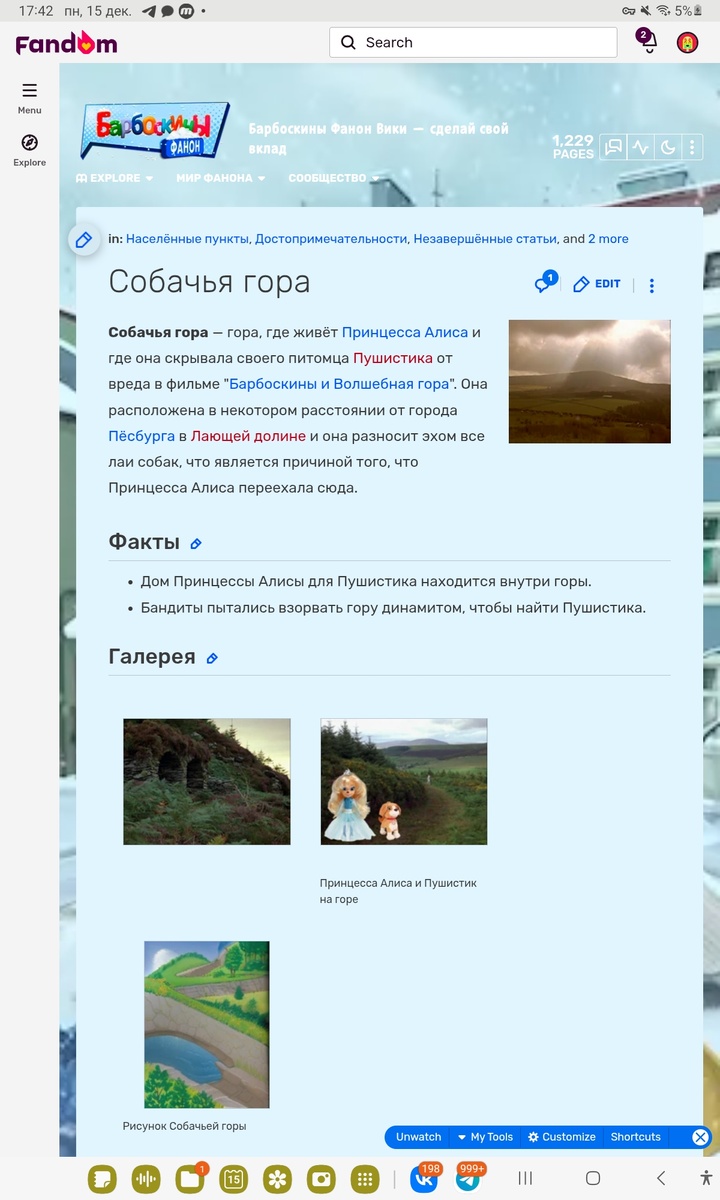The height and width of the screenshot is (1200, 720).
Task: Open the voice recorder taskbar icon
Action: [145, 1179]
